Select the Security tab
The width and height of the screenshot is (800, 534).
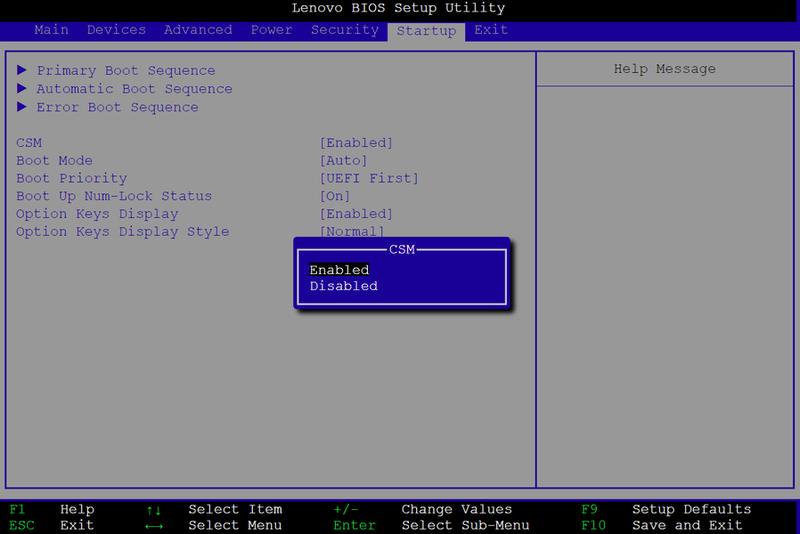coord(345,30)
